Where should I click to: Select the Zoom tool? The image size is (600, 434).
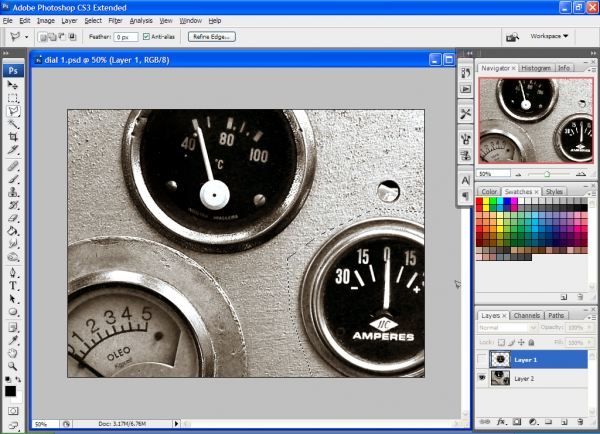13,366
